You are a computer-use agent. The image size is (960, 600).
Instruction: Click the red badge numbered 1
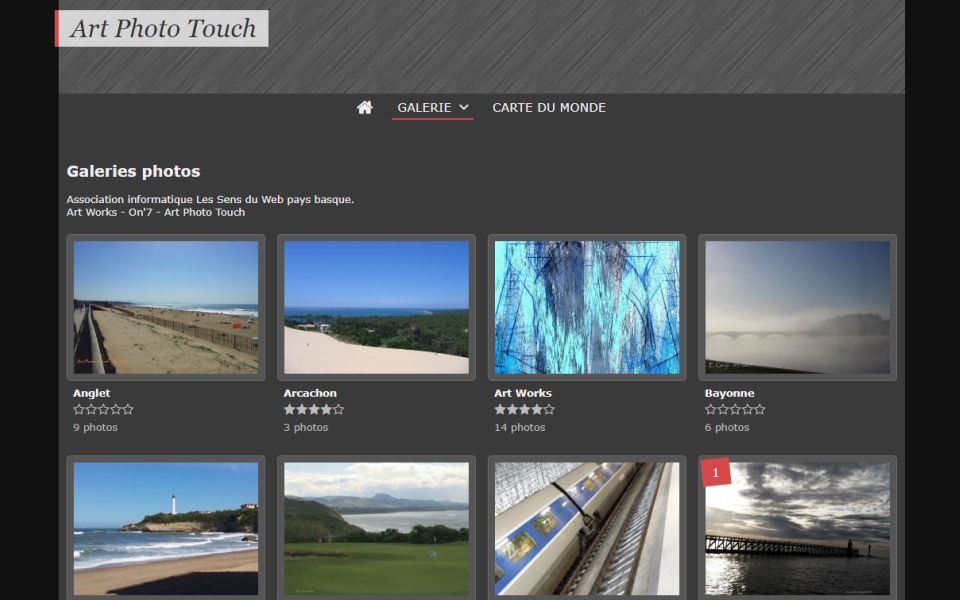(716, 471)
